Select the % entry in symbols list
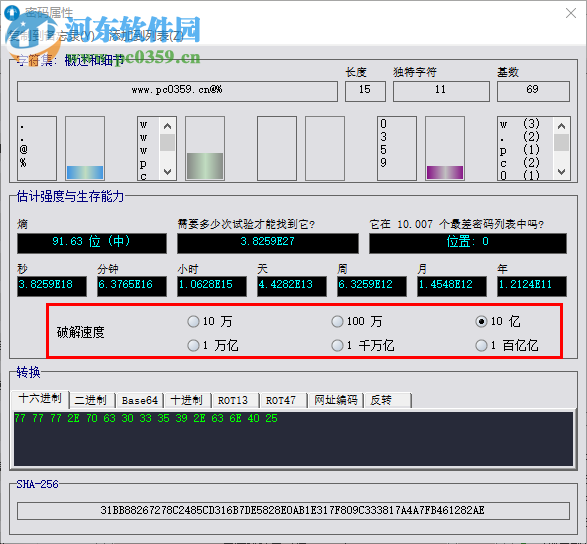 coord(24,163)
